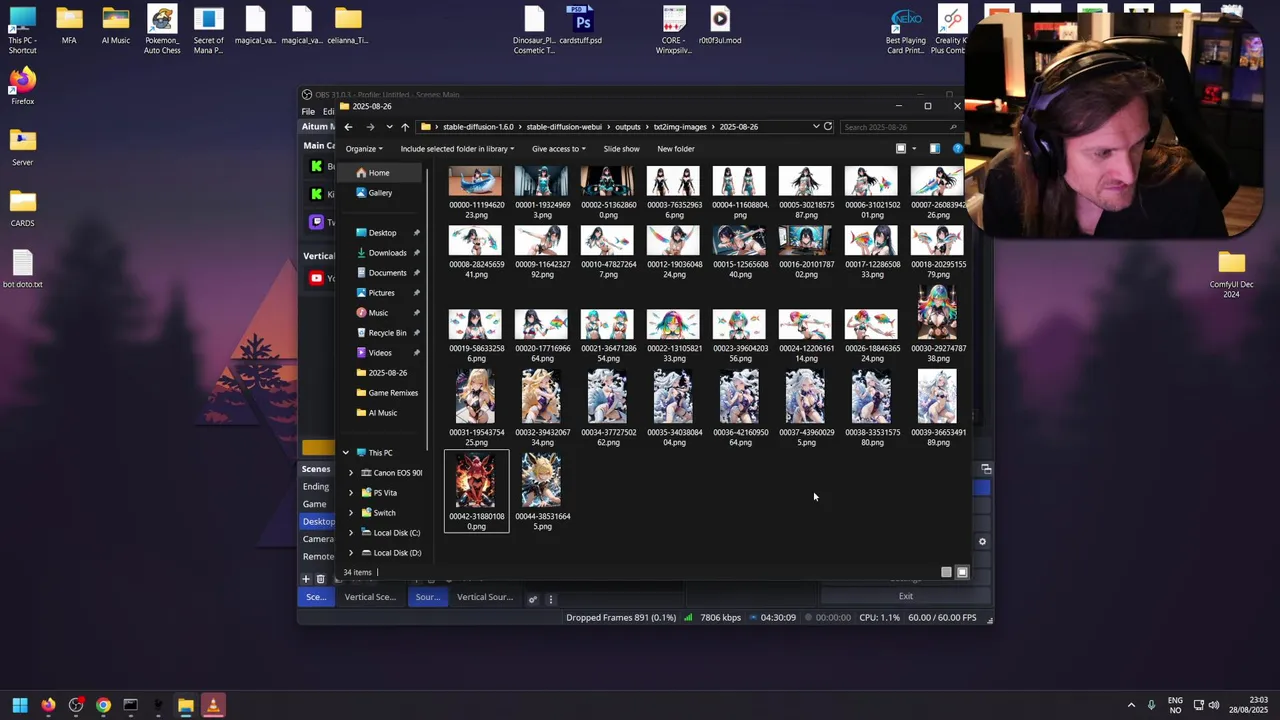This screenshot has width=1280, height=720.
Task: Open the Firefox desktop shortcut
Action: [22, 86]
